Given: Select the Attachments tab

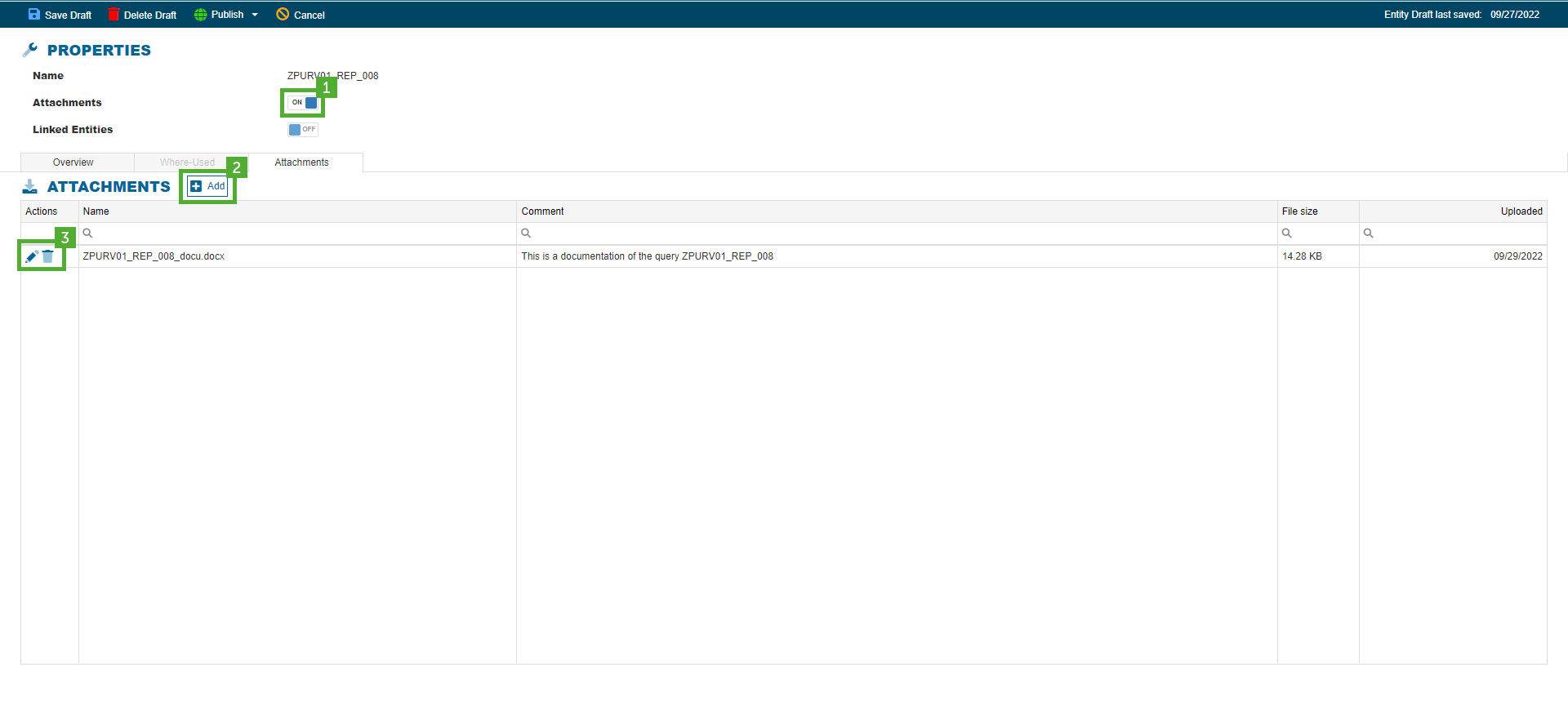Looking at the screenshot, I should point(301,162).
